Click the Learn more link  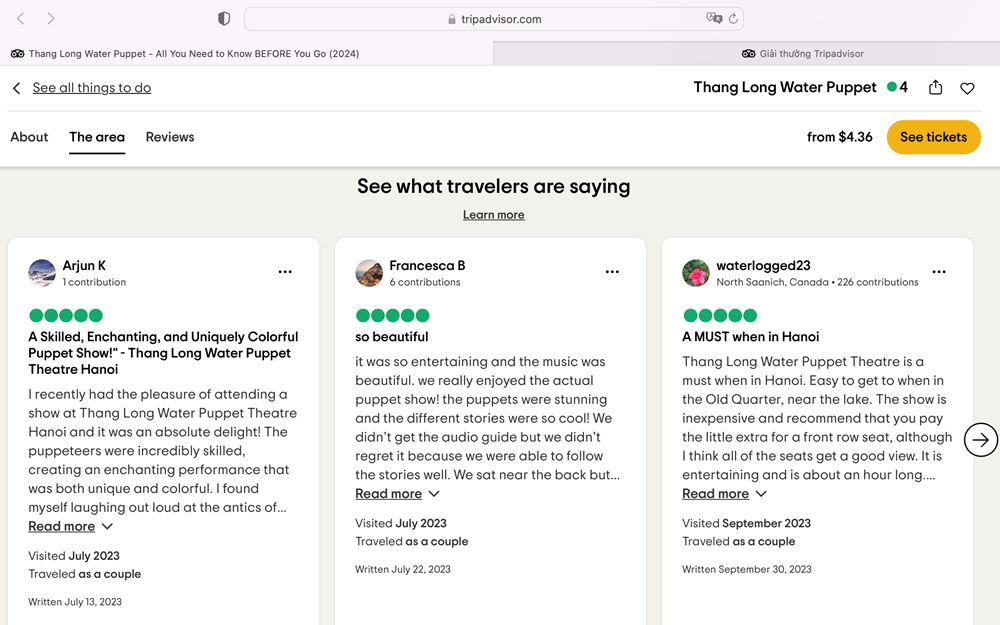pos(493,215)
